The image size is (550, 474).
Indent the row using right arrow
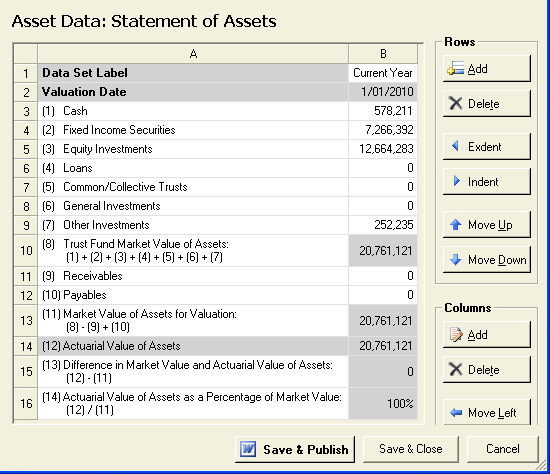point(487,181)
